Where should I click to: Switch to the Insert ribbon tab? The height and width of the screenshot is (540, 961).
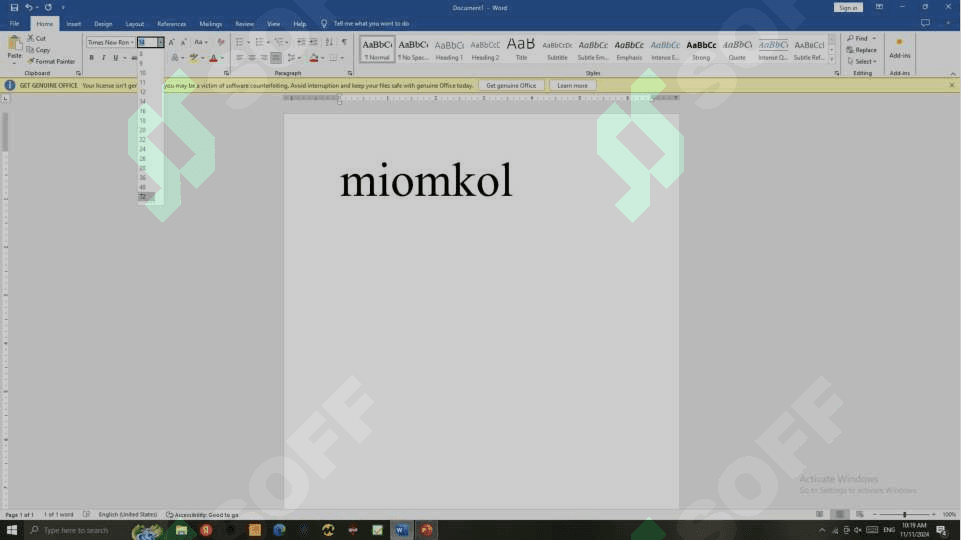(x=74, y=23)
